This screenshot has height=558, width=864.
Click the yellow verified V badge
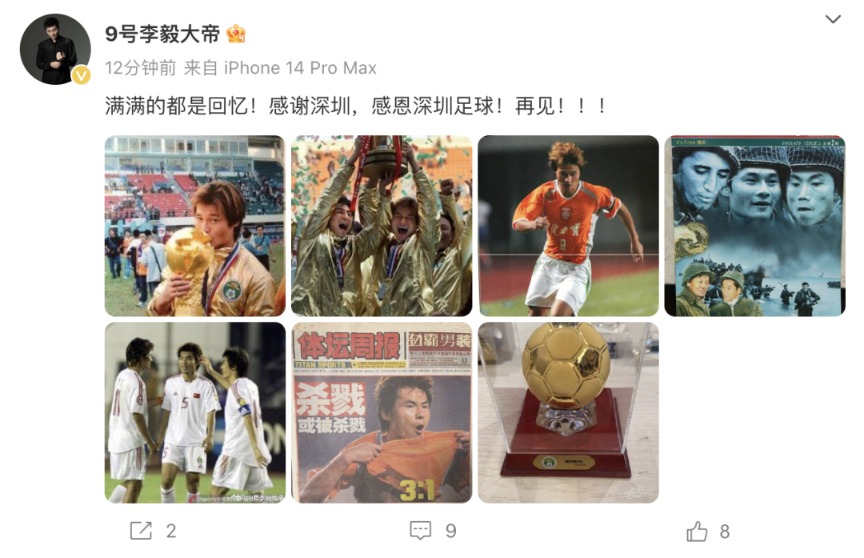pyautogui.click(x=82, y=74)
